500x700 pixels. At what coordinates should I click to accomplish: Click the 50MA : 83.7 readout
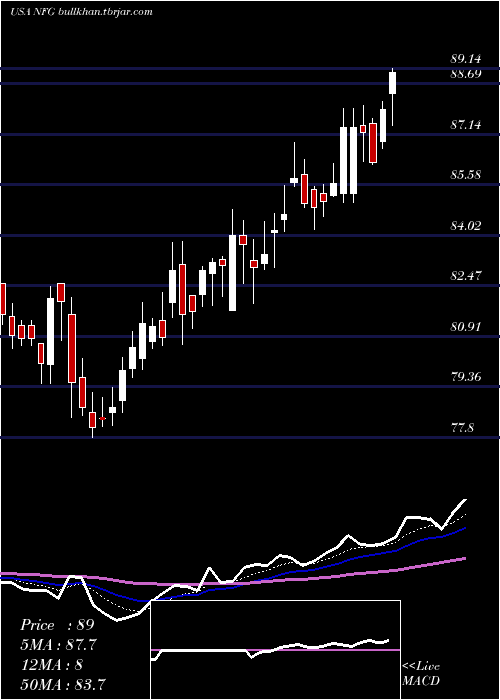(x=63, y=684)
